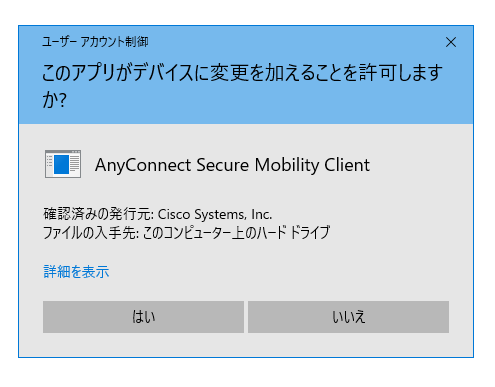Click the word Mobility in app name
This screenshot has width=495, height=387.
click(287, 166)
